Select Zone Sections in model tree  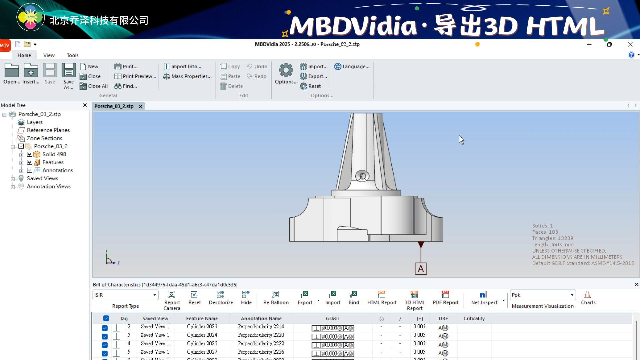[44, 138]
